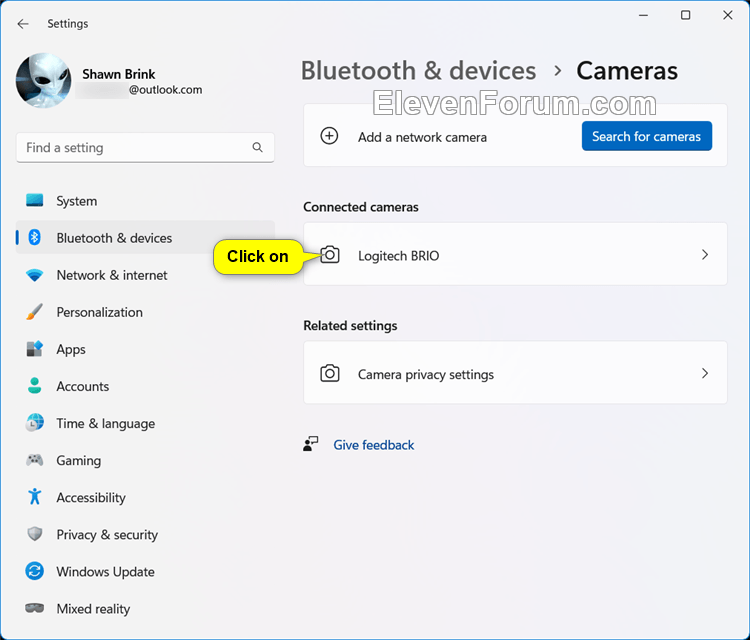750x640 pixels.
Task: Click the Accessibility figure icon
Action: pyautogui.click(x=34, y=497)
